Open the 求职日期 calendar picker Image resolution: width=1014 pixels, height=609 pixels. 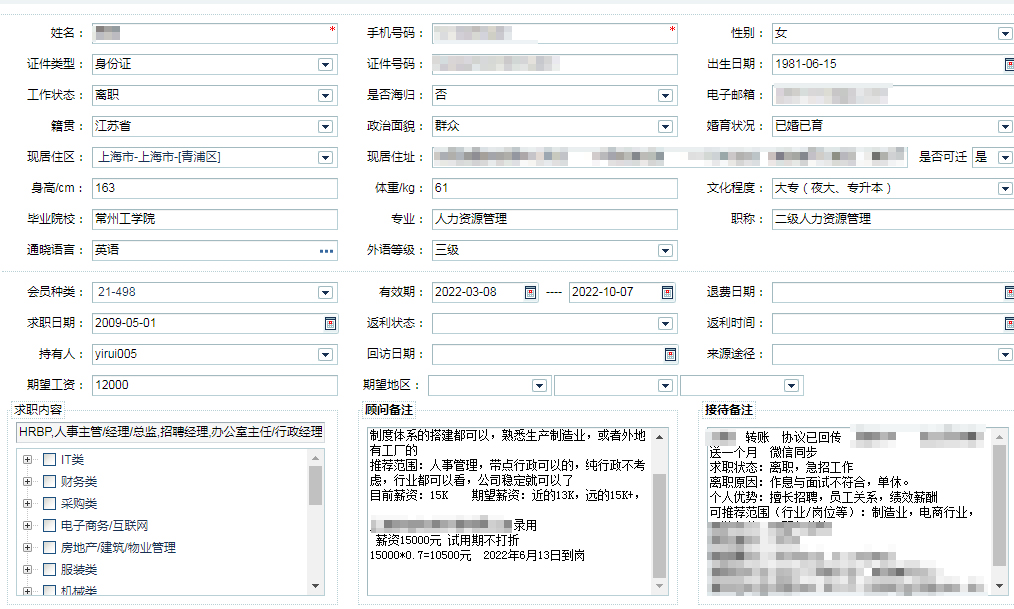pos(330,324)
